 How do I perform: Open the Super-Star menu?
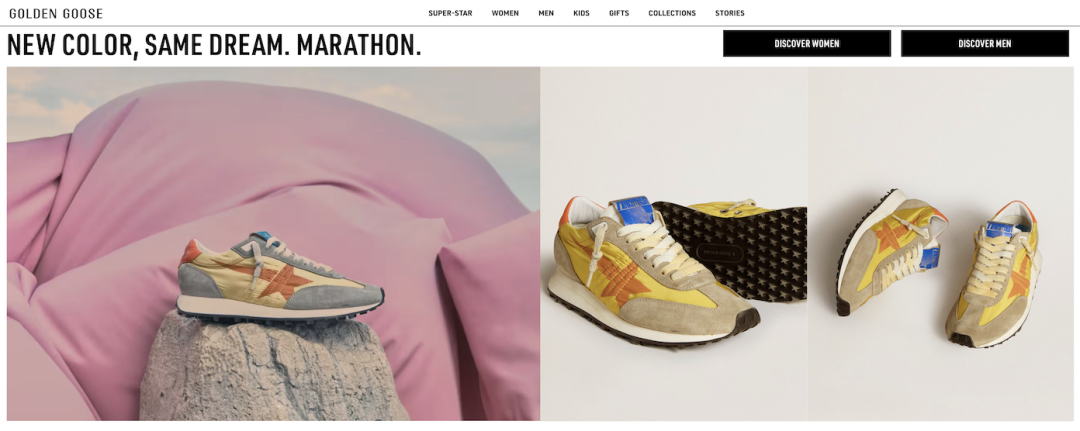(450, 13)
